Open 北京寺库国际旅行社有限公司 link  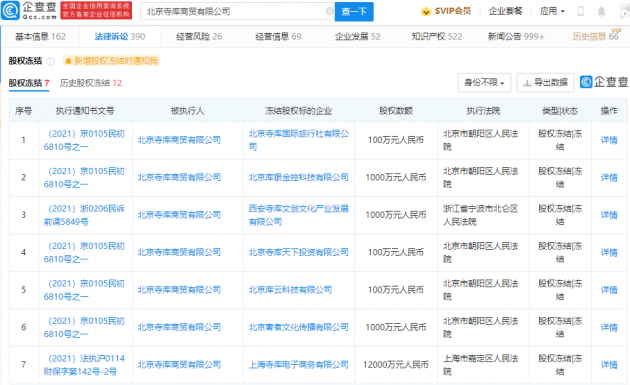tap(299, 140)
